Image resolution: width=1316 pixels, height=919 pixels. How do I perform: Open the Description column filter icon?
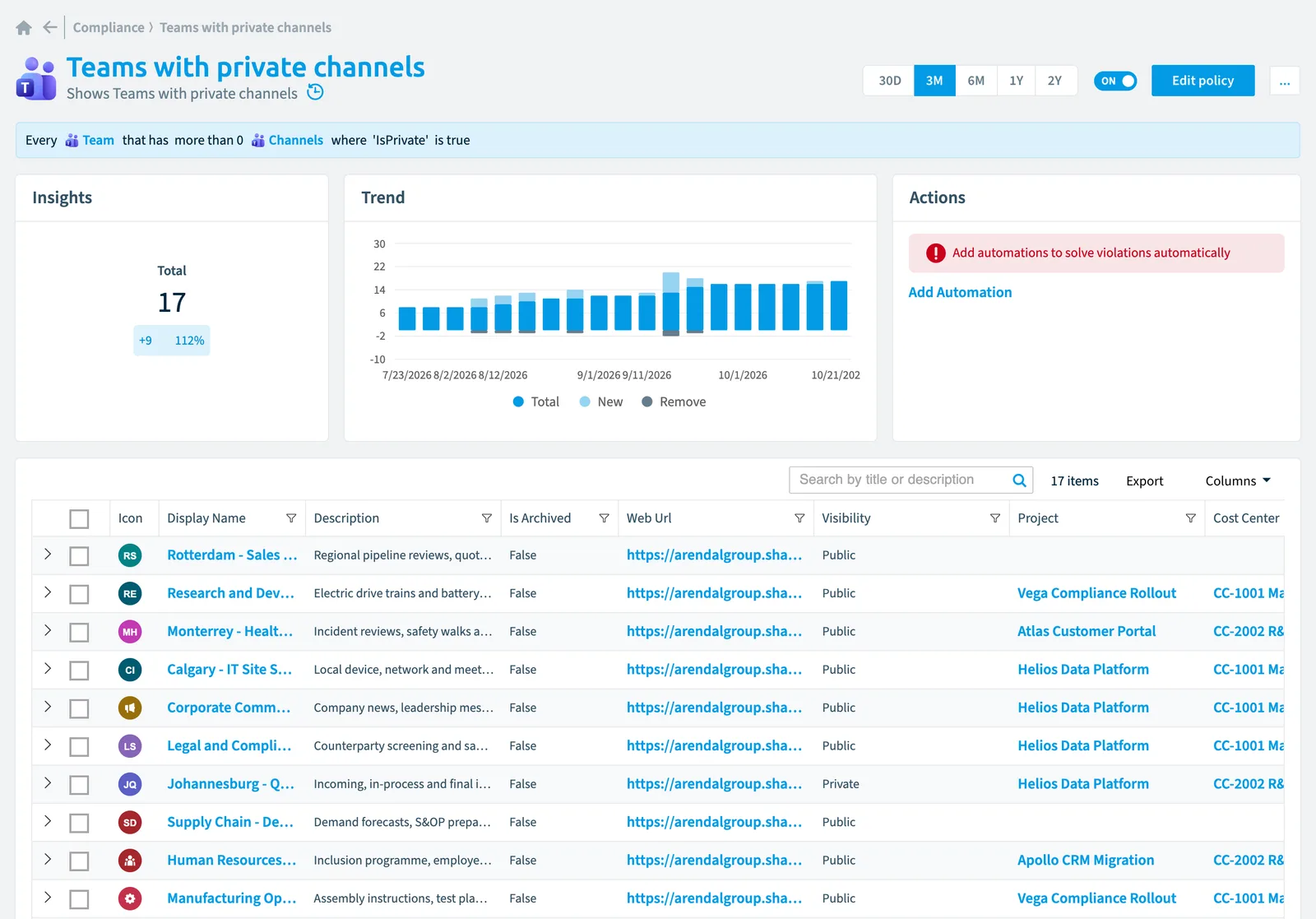point(487,518)
